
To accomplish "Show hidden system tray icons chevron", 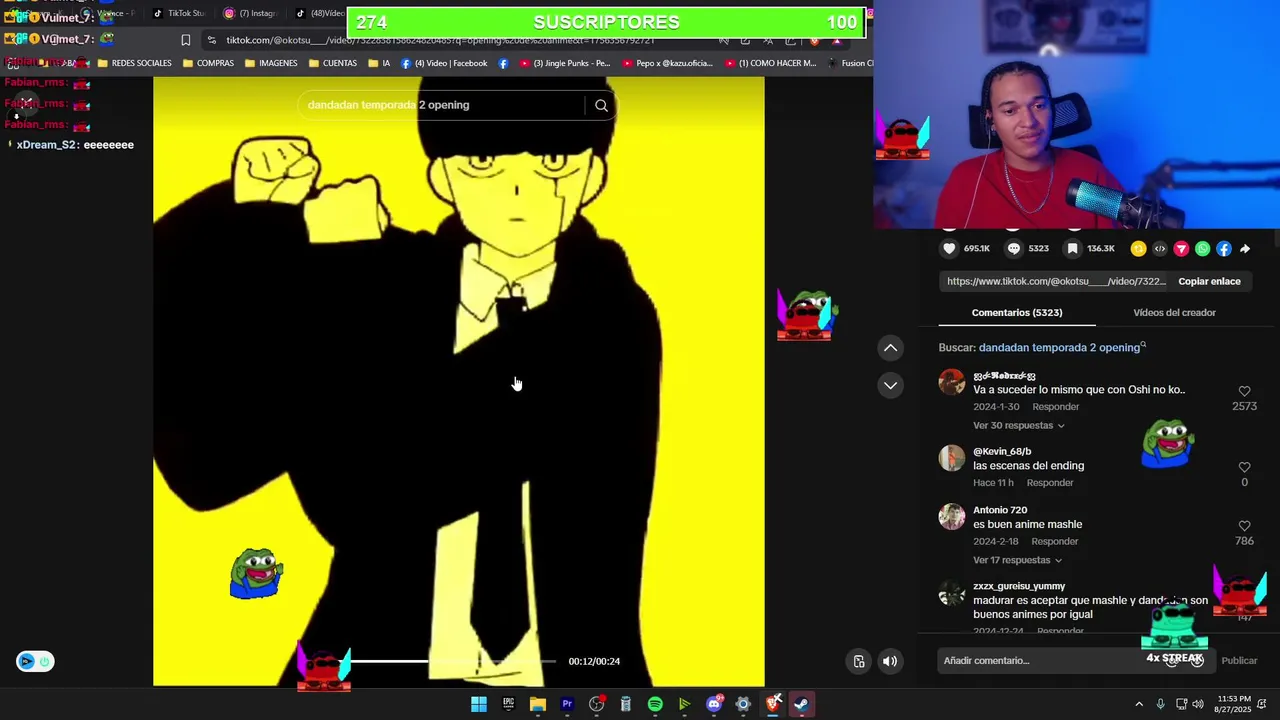I will (1138, 704).
